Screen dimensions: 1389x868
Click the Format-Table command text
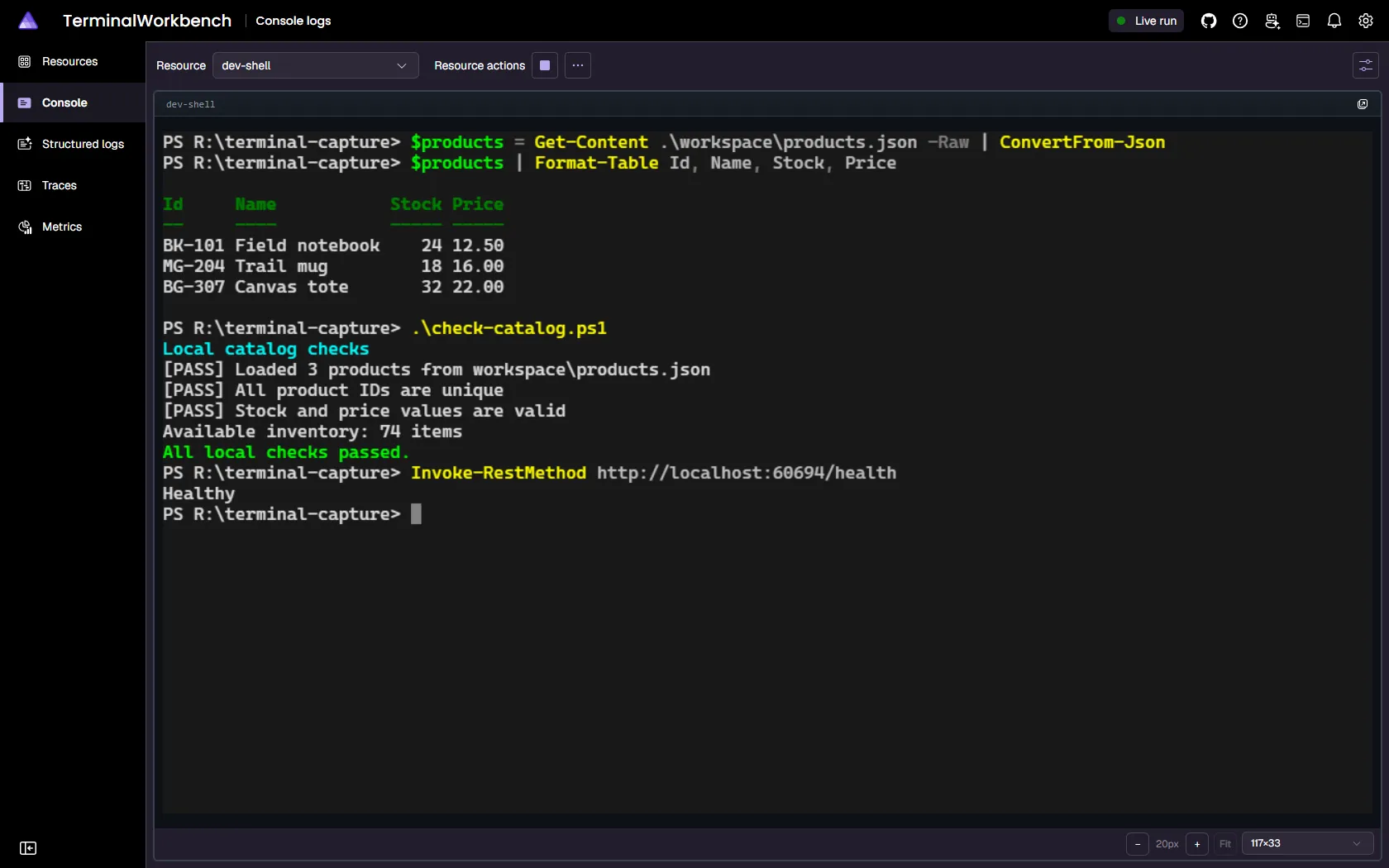(597, 163)
